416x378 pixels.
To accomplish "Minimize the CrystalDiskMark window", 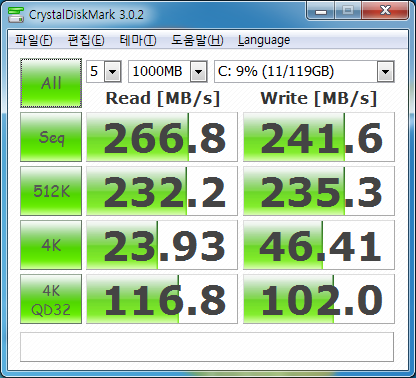I will point(320,11).
